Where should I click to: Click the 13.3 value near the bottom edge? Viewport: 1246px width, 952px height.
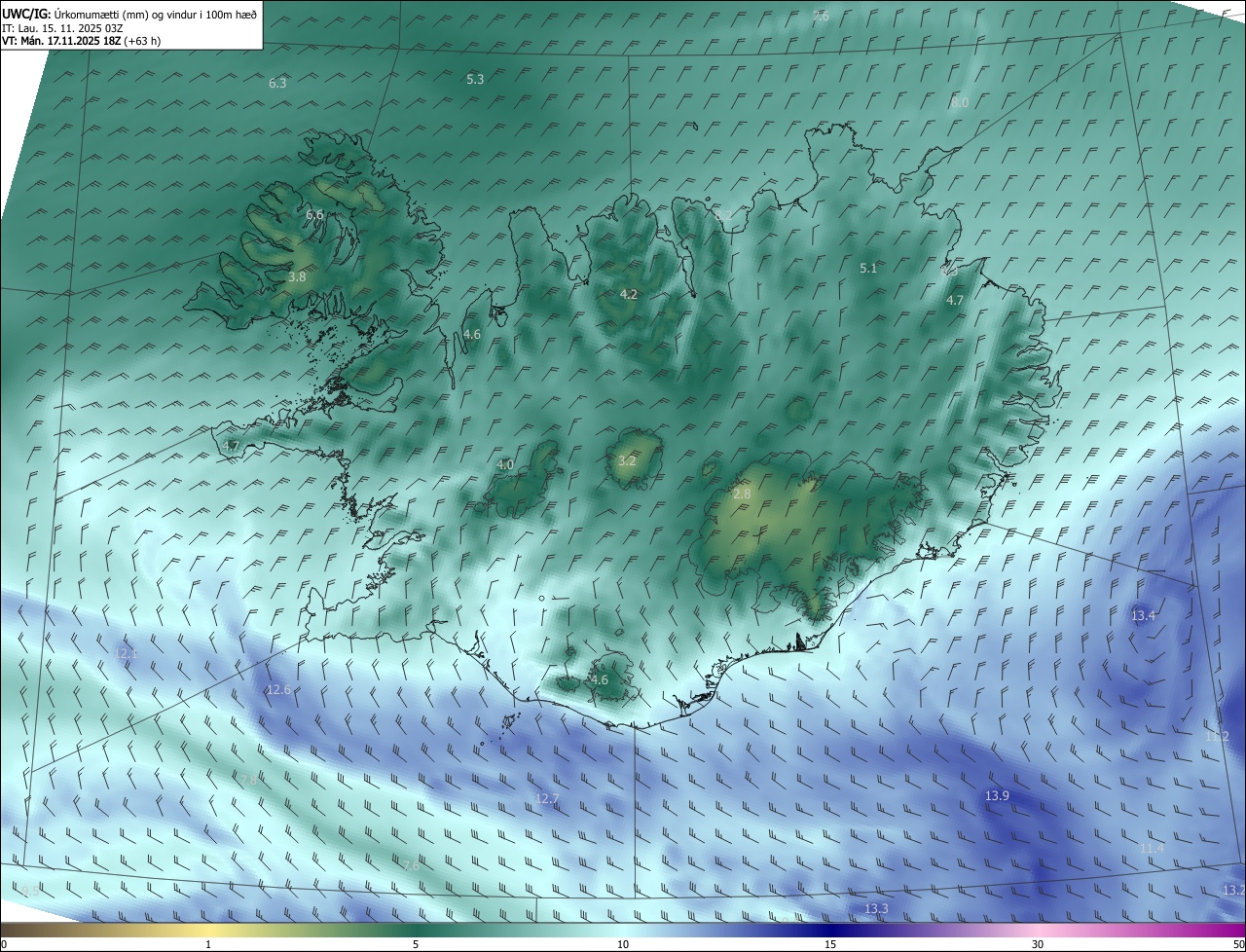click(x=876, y=909)
